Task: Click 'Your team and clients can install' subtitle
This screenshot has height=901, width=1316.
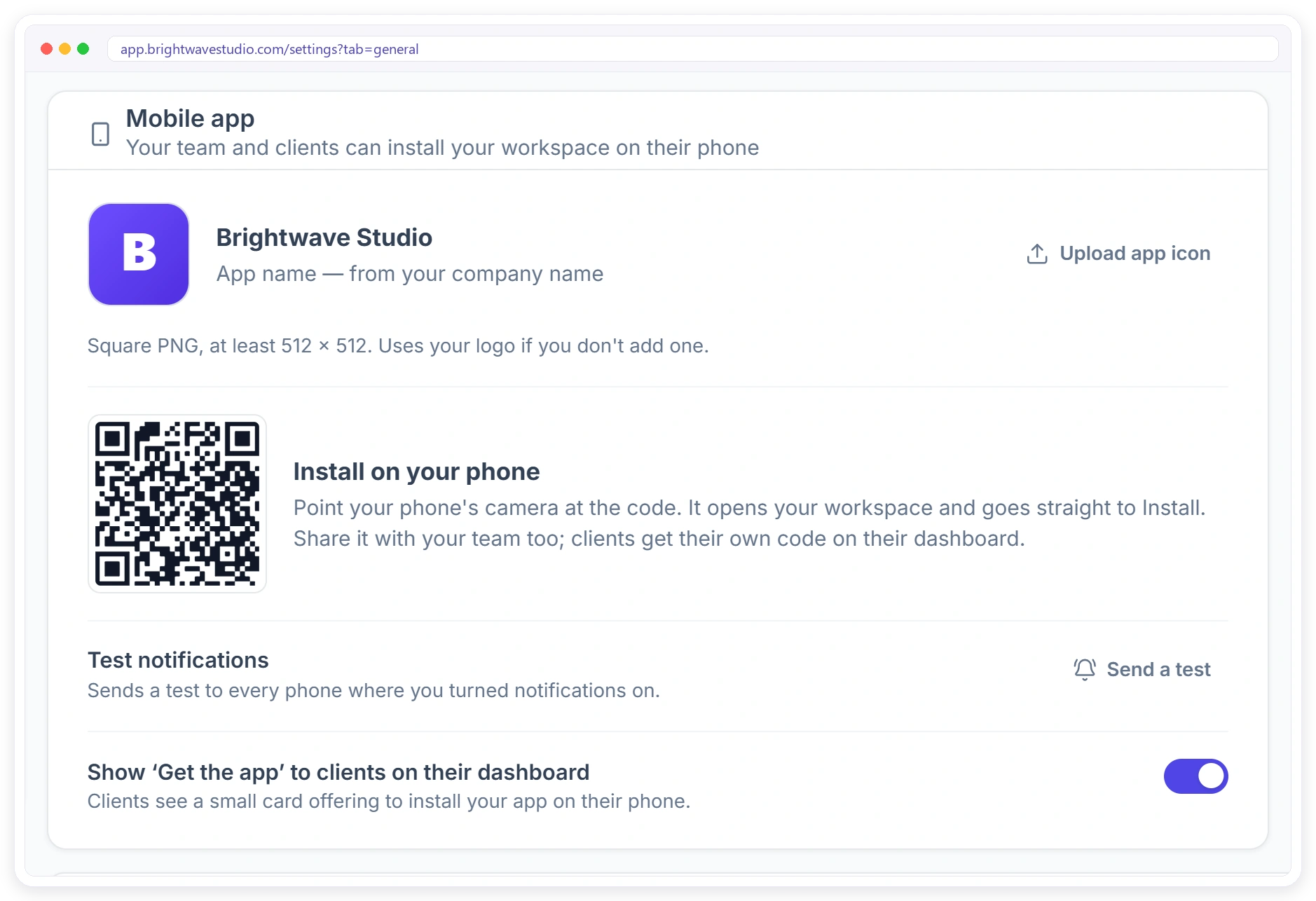Action: (442, 148)
